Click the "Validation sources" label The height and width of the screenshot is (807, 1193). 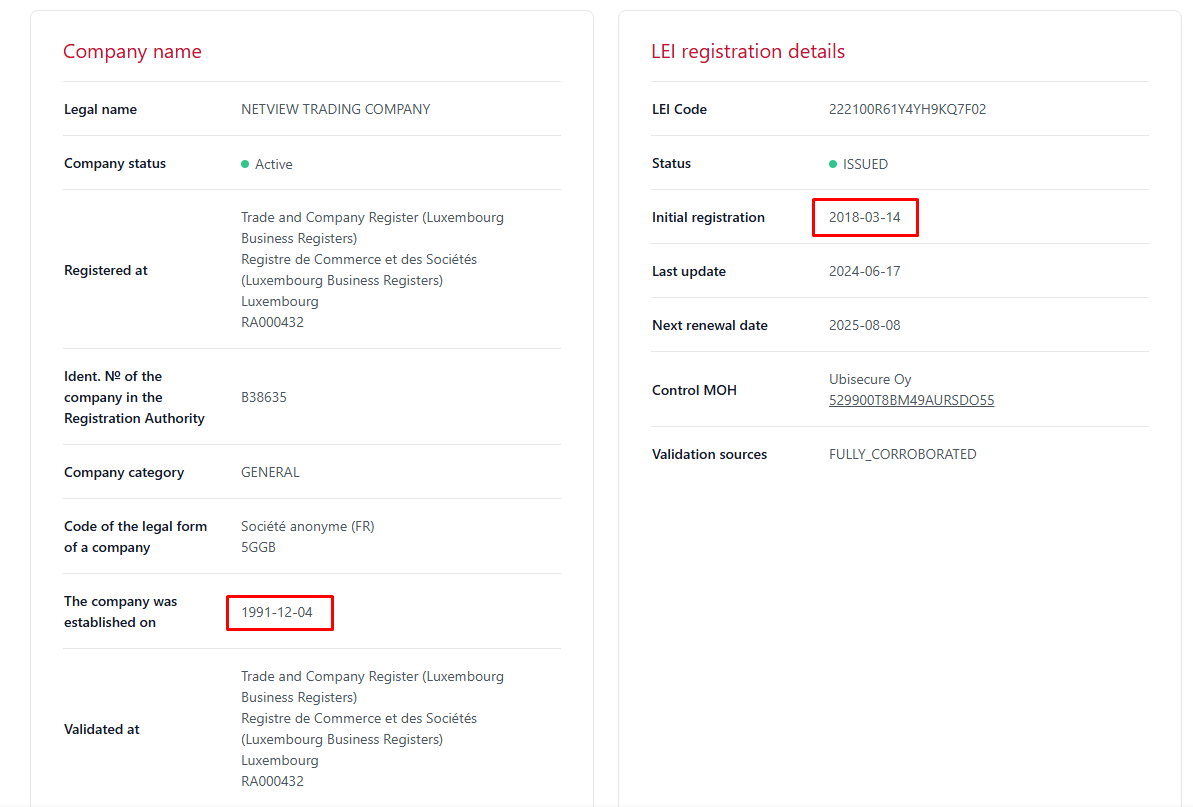pos(709,455)
